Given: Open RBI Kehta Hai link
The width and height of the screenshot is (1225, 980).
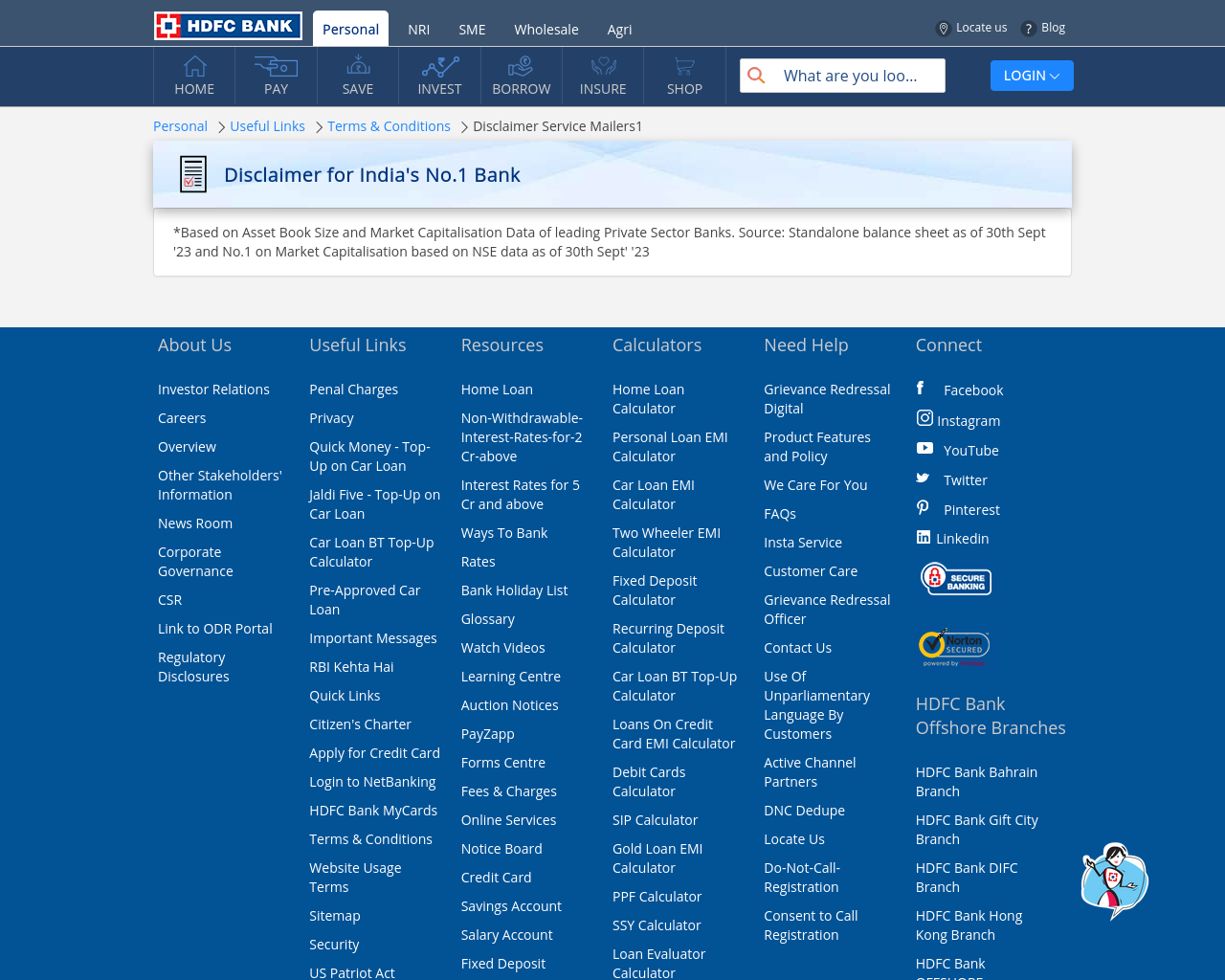Looking at the screenshot, I should click(x=351, y=667).
